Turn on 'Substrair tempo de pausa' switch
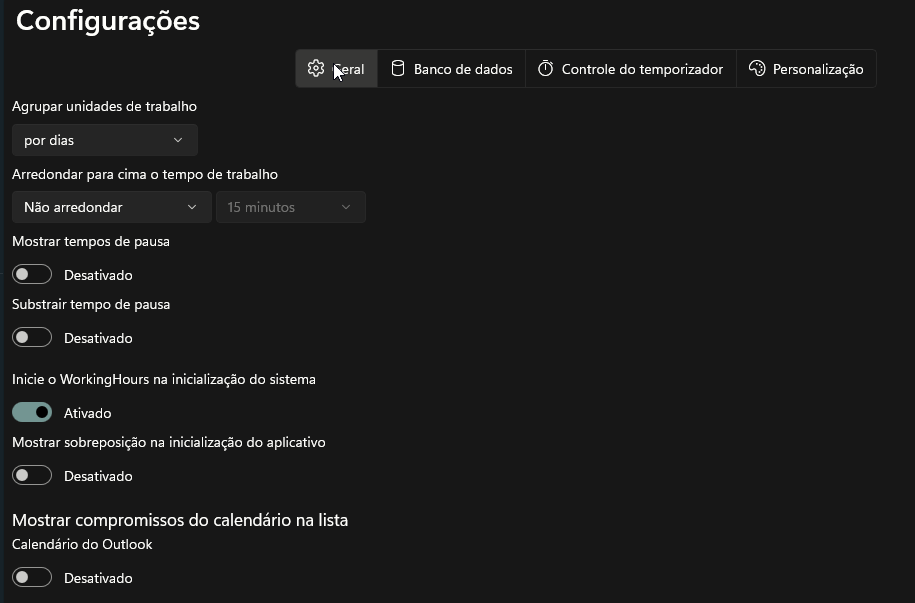Screen dimensions: 915x603 (32, 337)
